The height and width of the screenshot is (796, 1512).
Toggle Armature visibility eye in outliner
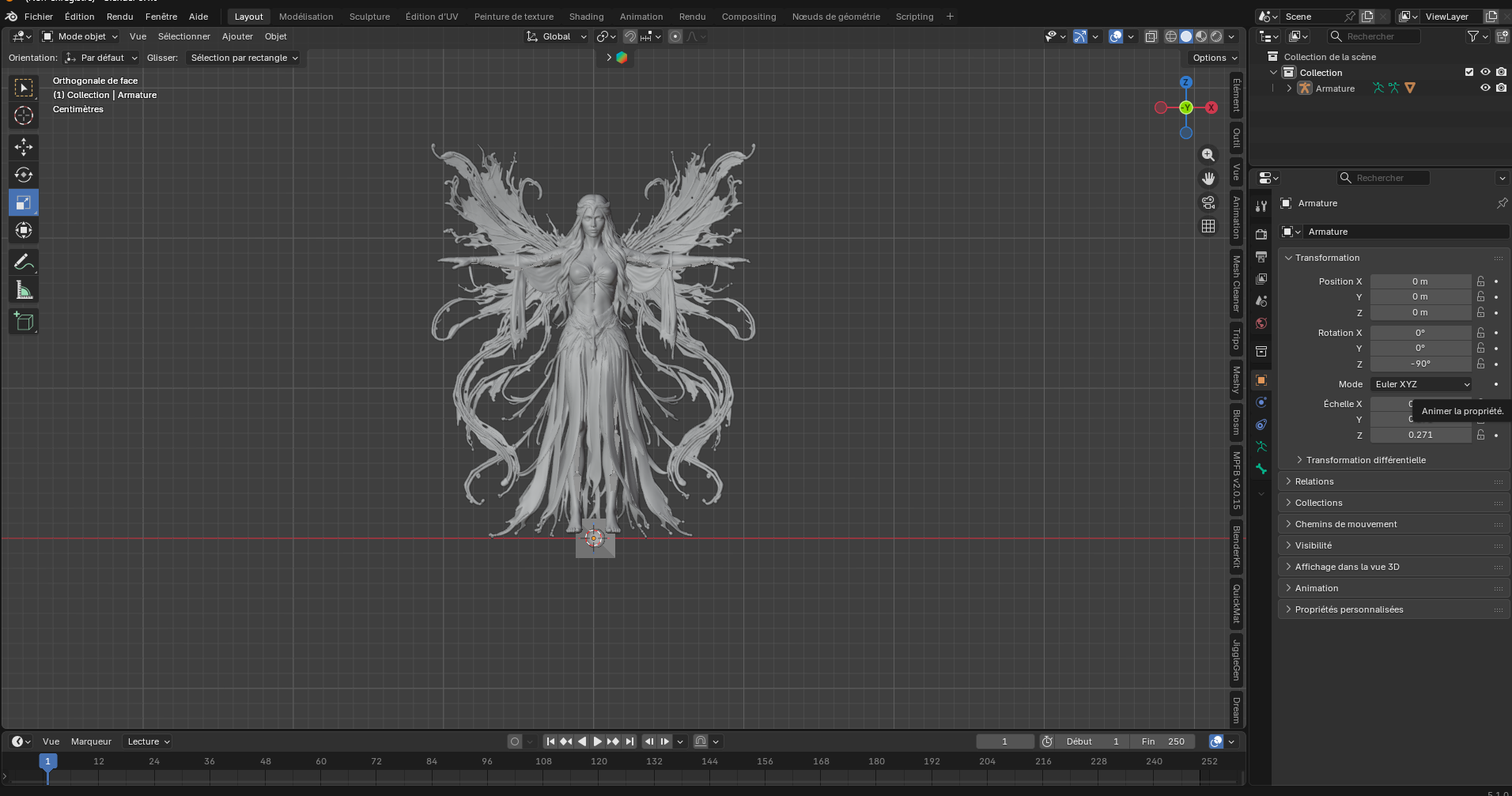(x=1485, y=88)
